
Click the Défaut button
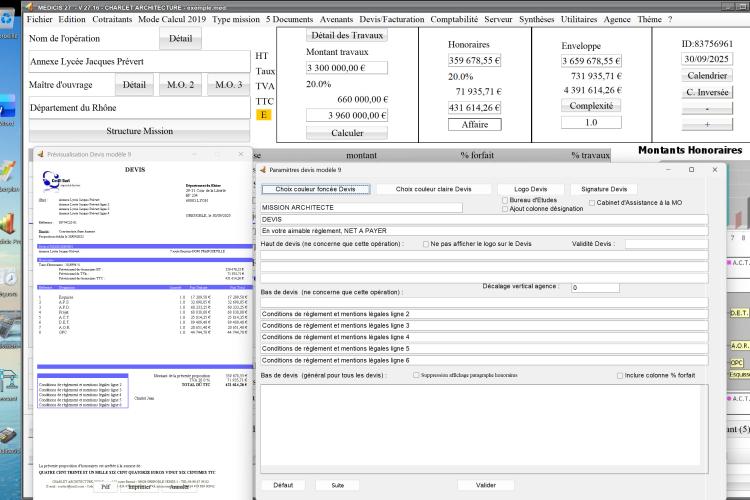click(283, 485)
